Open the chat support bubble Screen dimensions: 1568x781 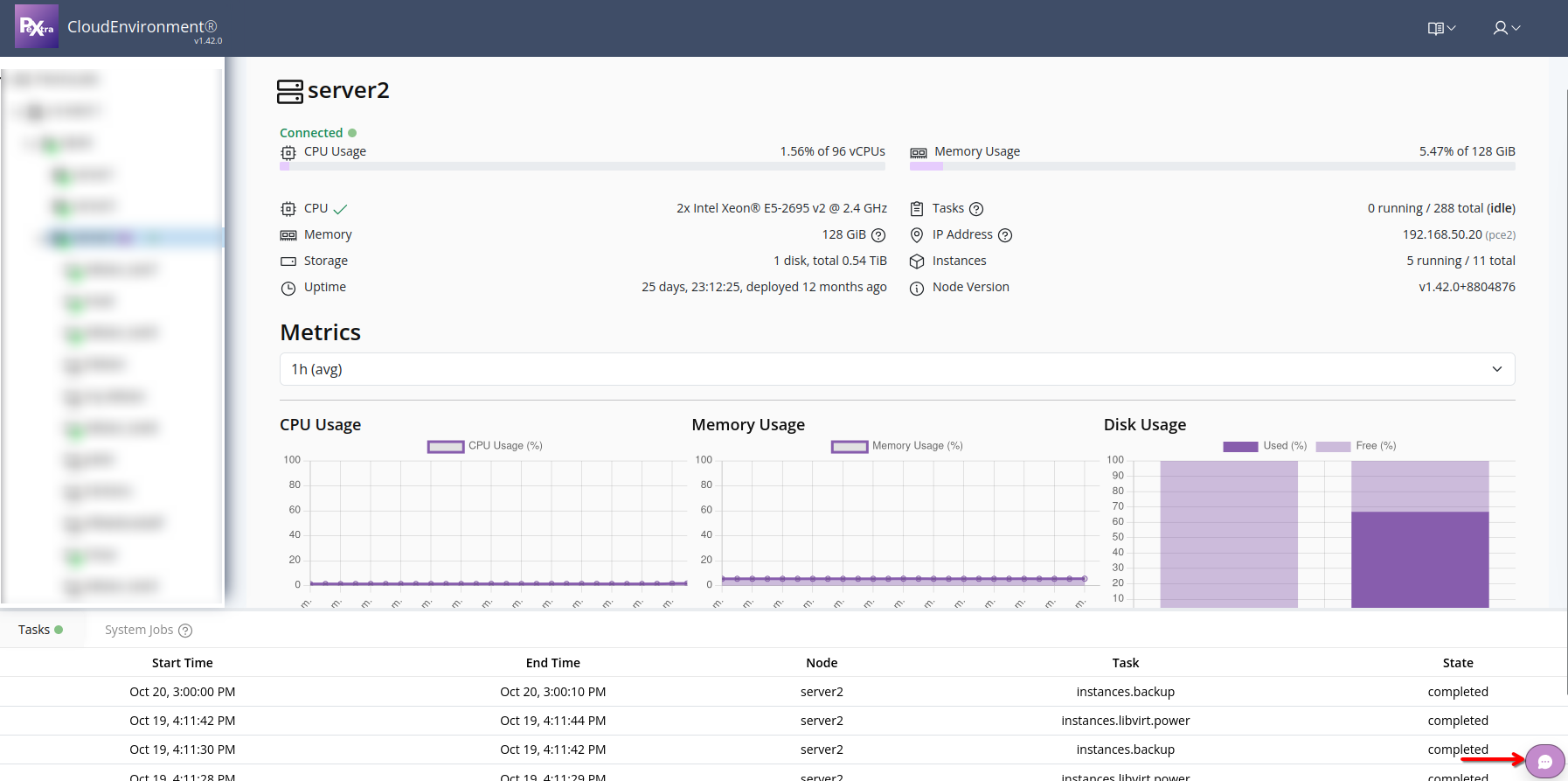coord(1544,761)
